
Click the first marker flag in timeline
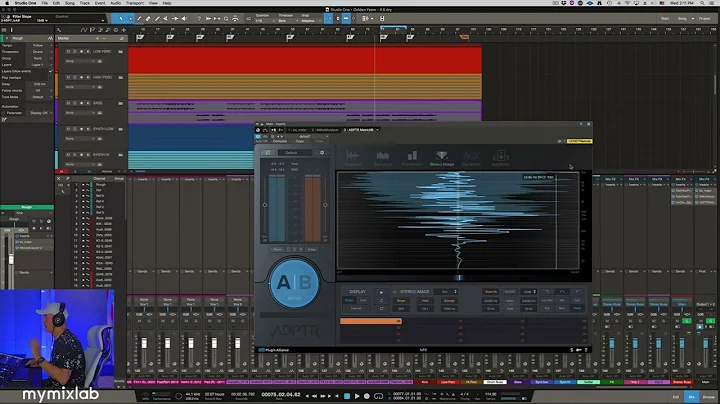[x=140, y=38]
